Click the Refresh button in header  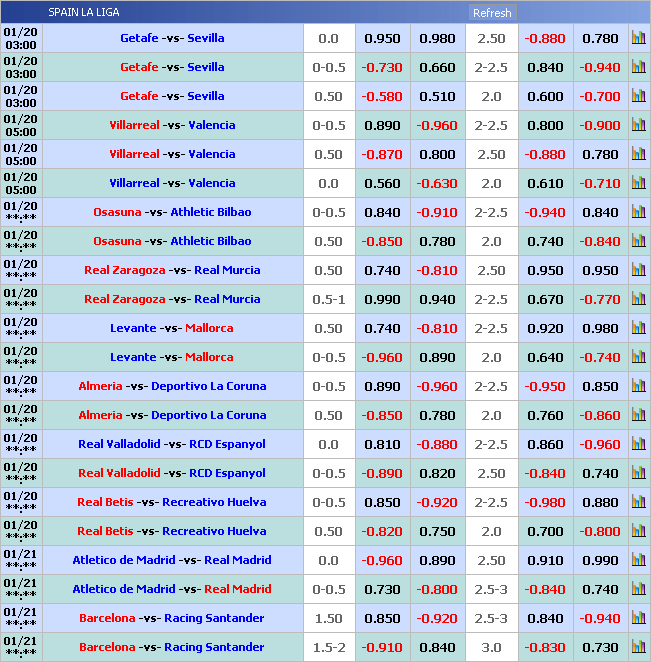491,13
